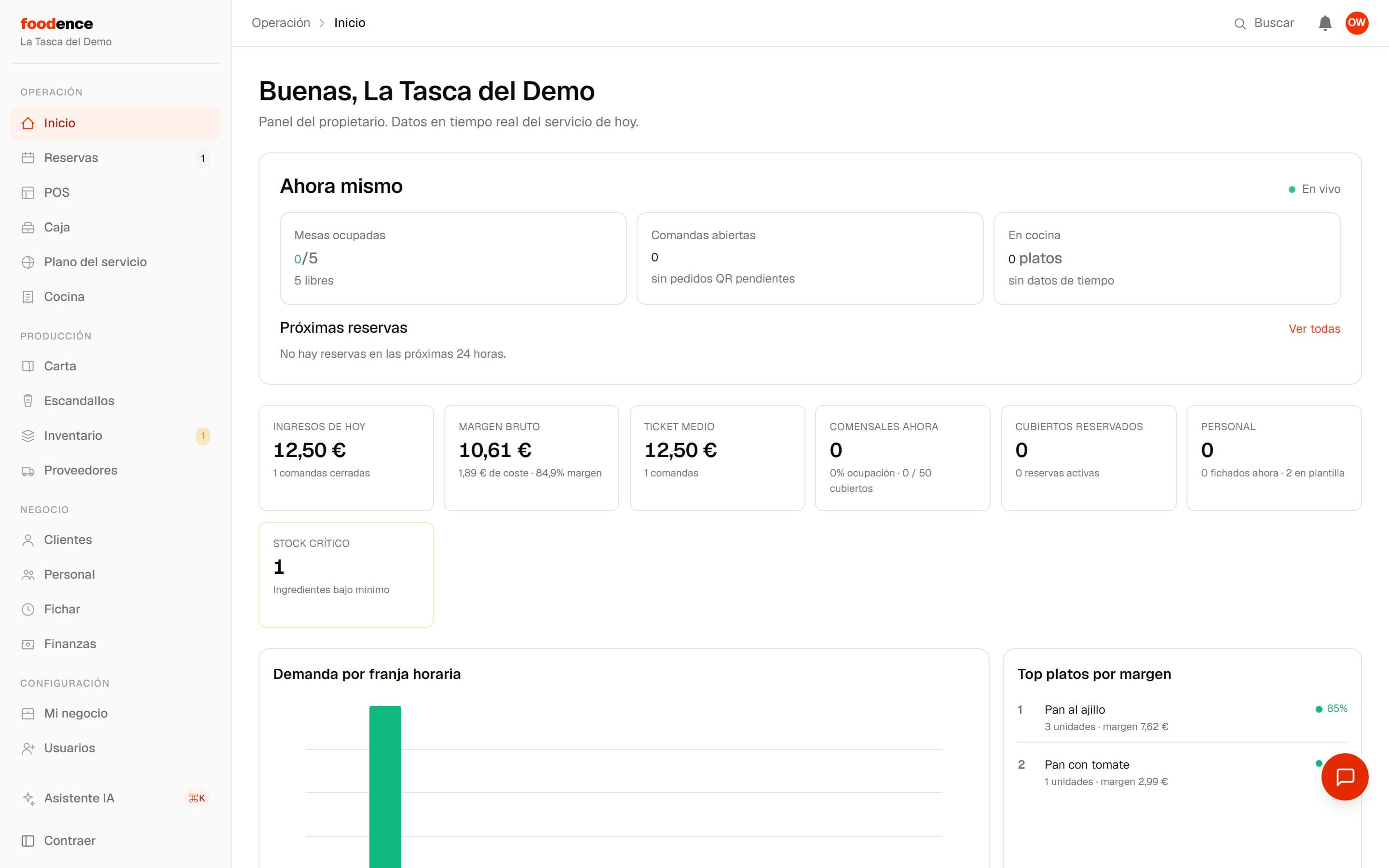Viewport: 1389px width, 868px height.
Task: Open the Ticket medio card
Action: tap(718, 458)
